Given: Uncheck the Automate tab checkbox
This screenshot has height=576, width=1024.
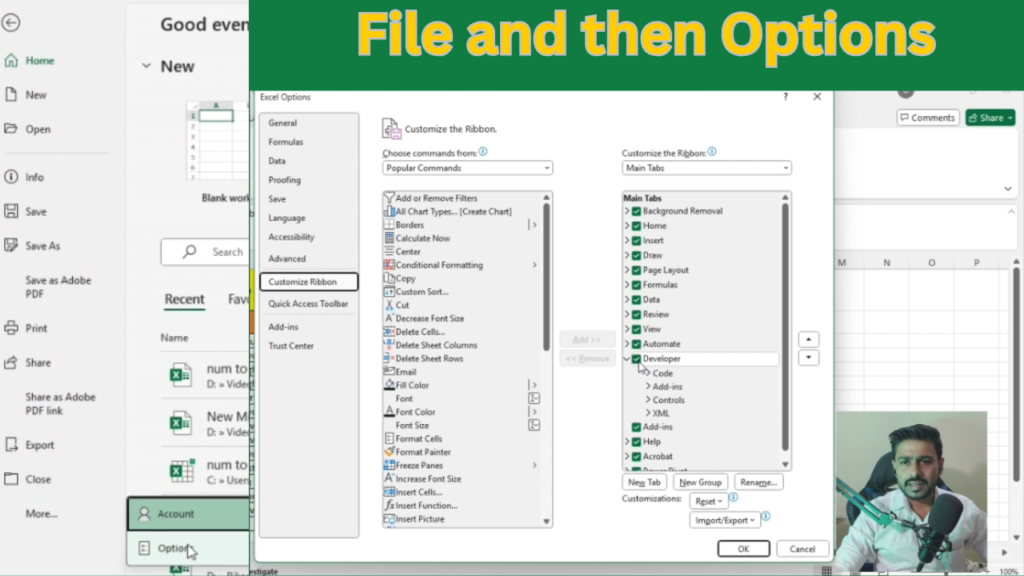Looking at the screenshot, I should [636, 344].
